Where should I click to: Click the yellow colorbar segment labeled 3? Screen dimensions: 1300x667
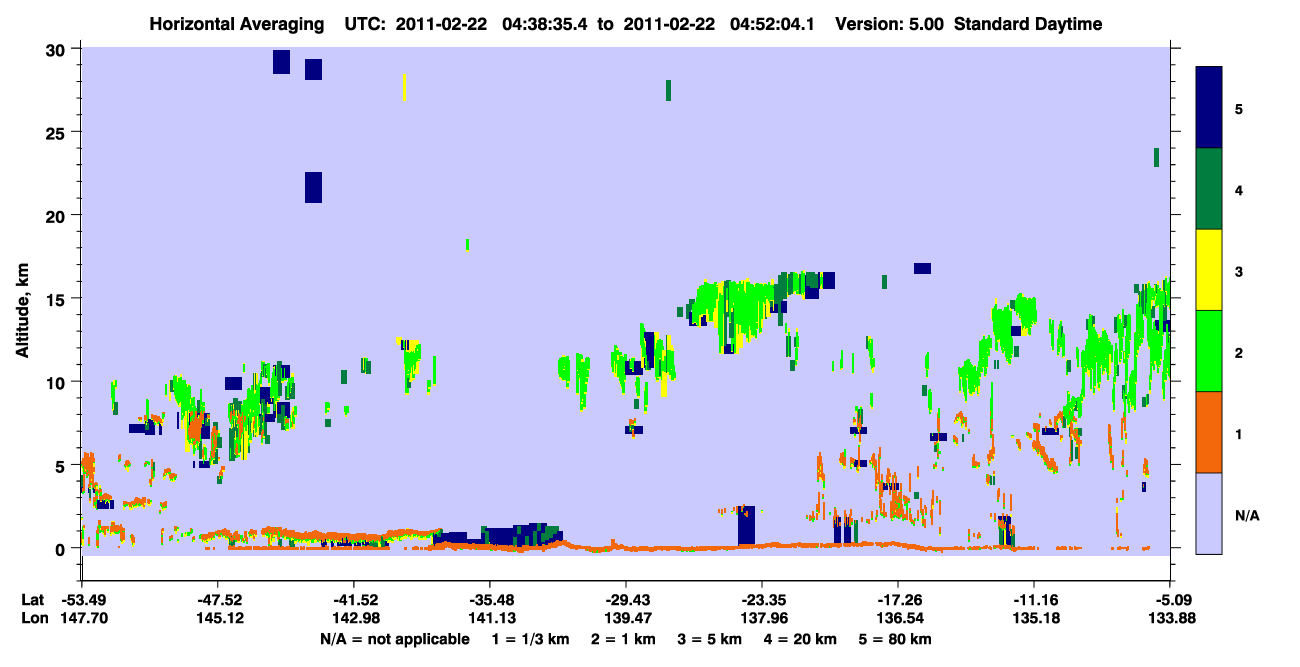click(x=1209, y=270)
